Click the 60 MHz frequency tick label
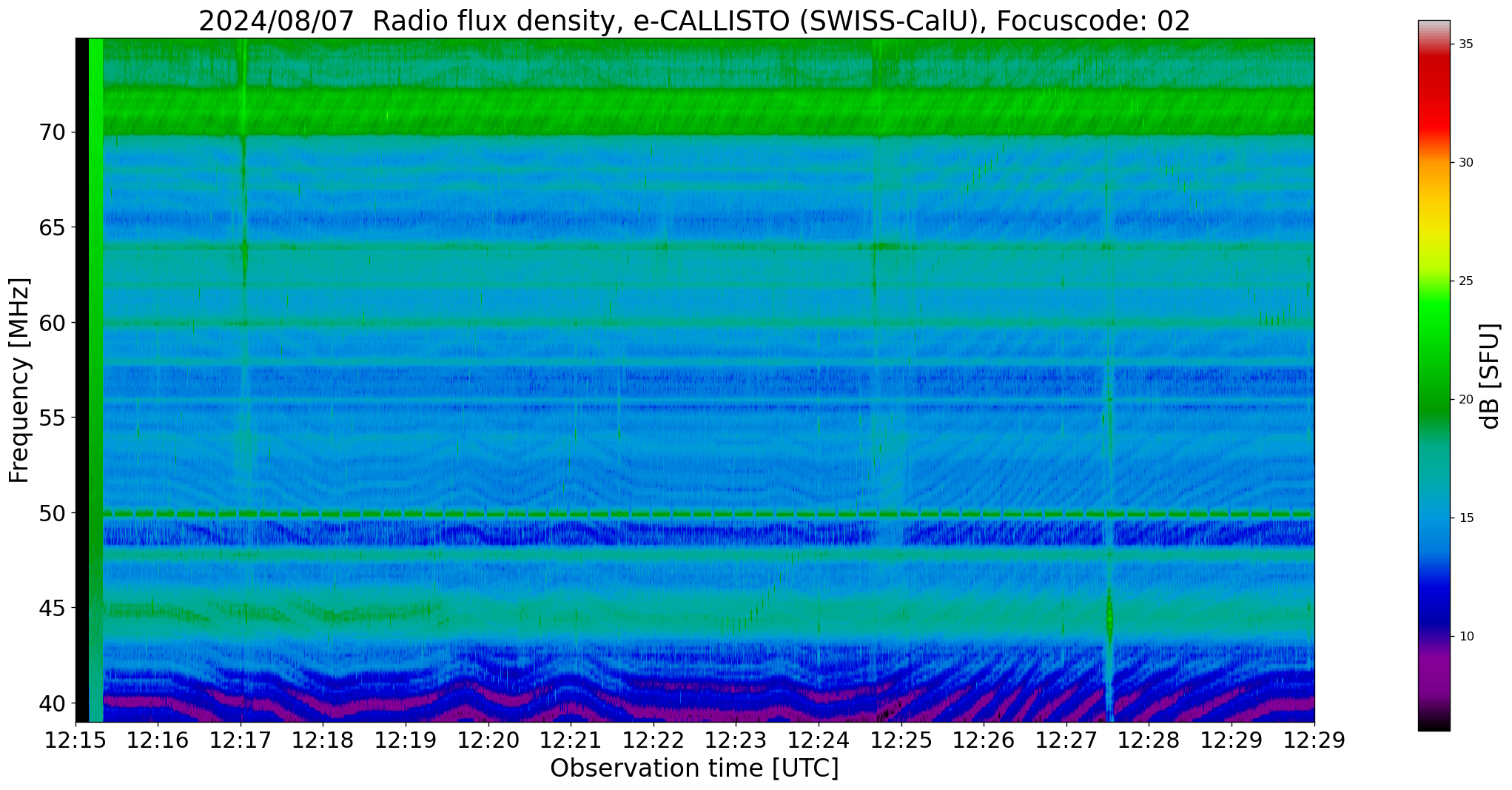 [x=52, y=323]
